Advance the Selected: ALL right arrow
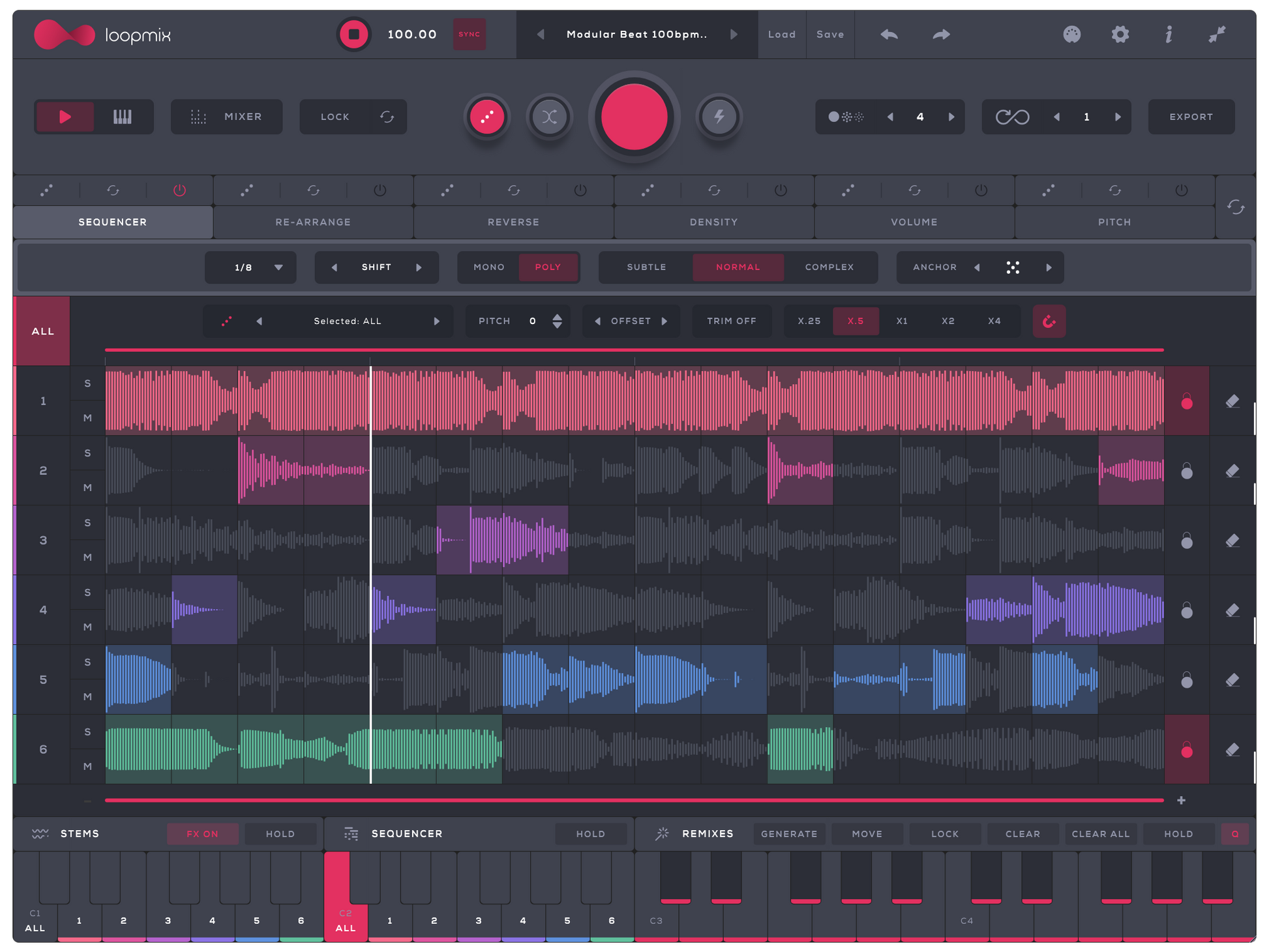 pyautogui.click(x=437, y=321)
